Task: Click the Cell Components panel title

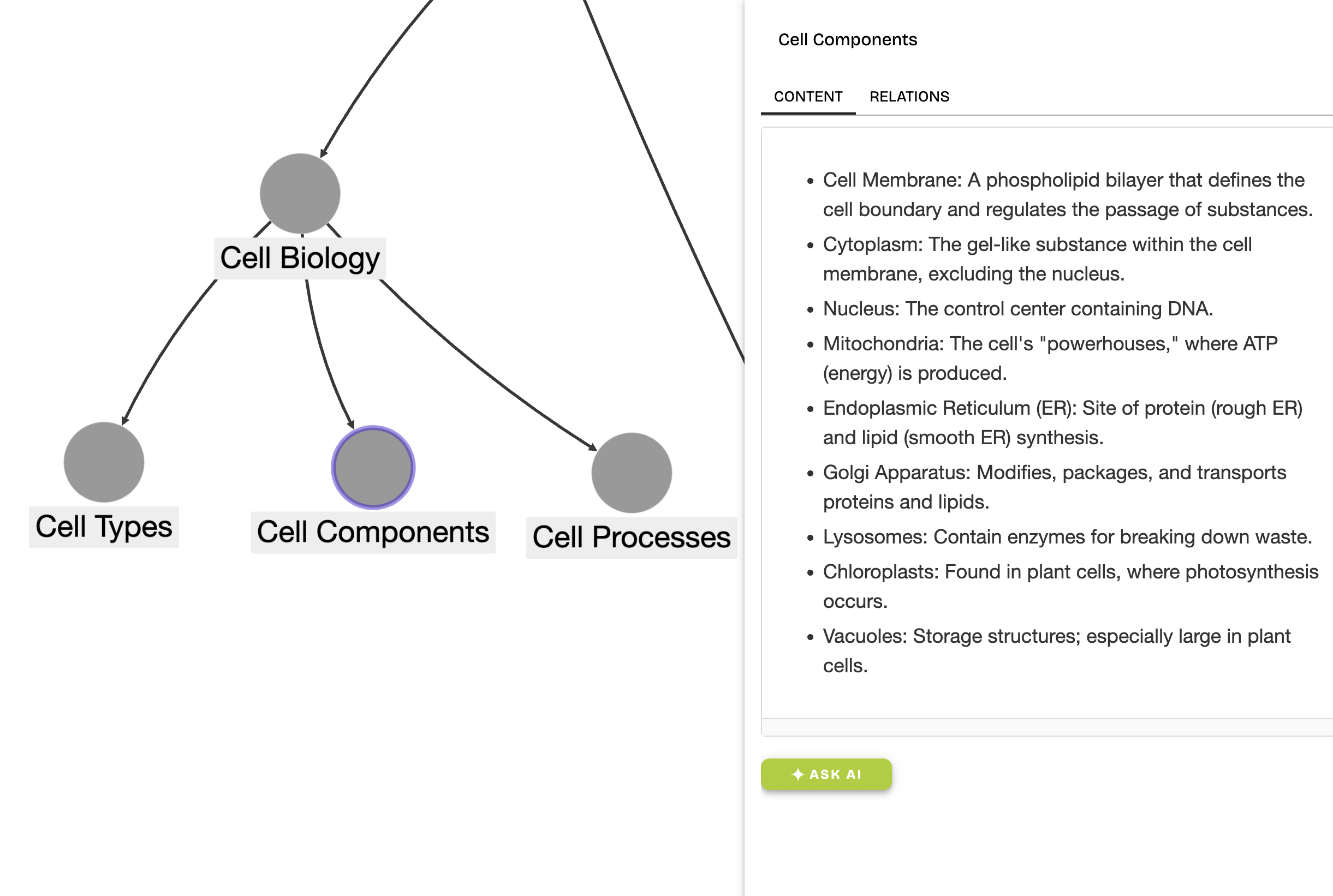Action: (x=848, y=39)
